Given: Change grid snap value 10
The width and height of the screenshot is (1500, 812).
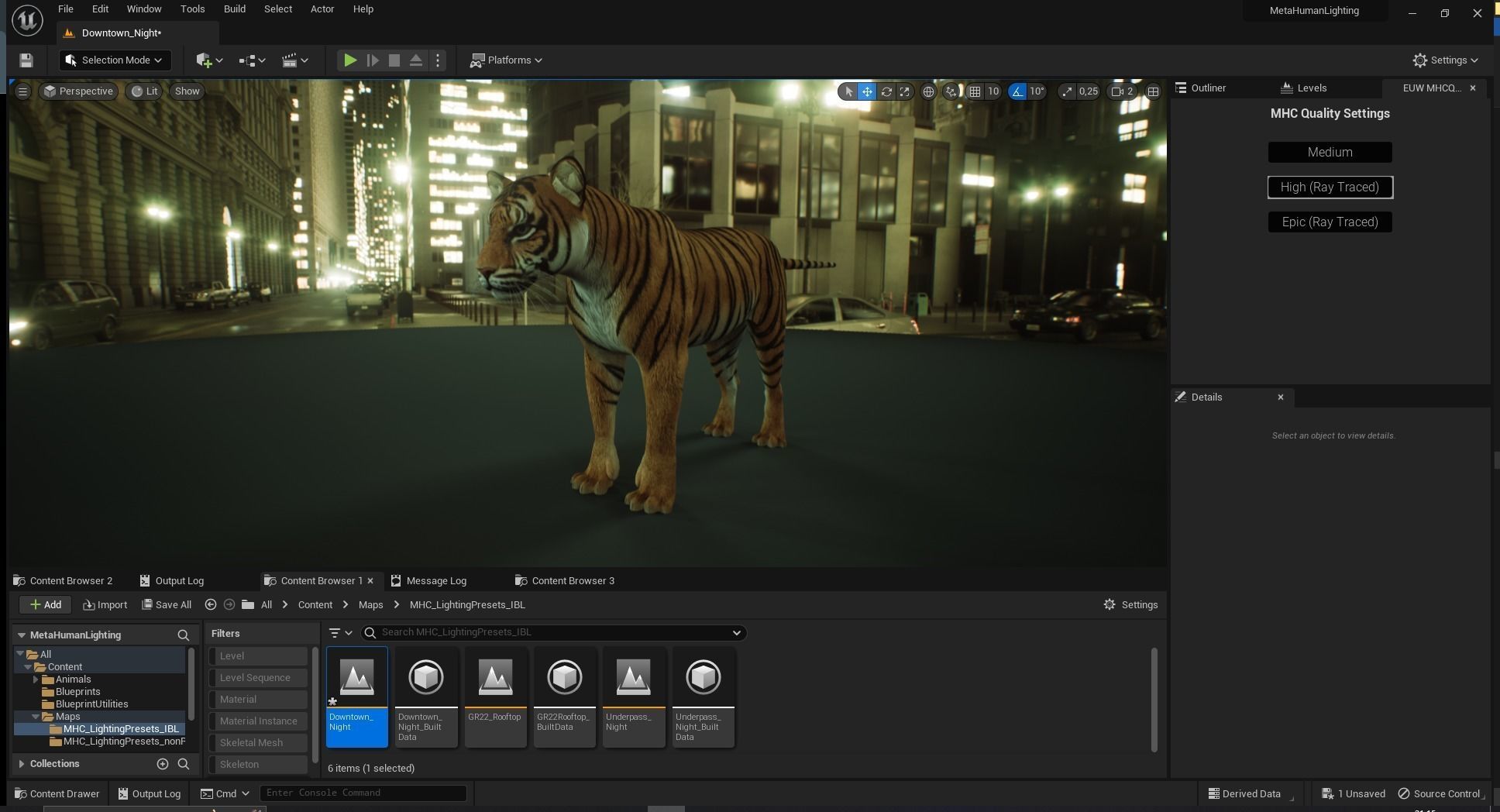Looking at the screenshot, I should coord(993,91).
